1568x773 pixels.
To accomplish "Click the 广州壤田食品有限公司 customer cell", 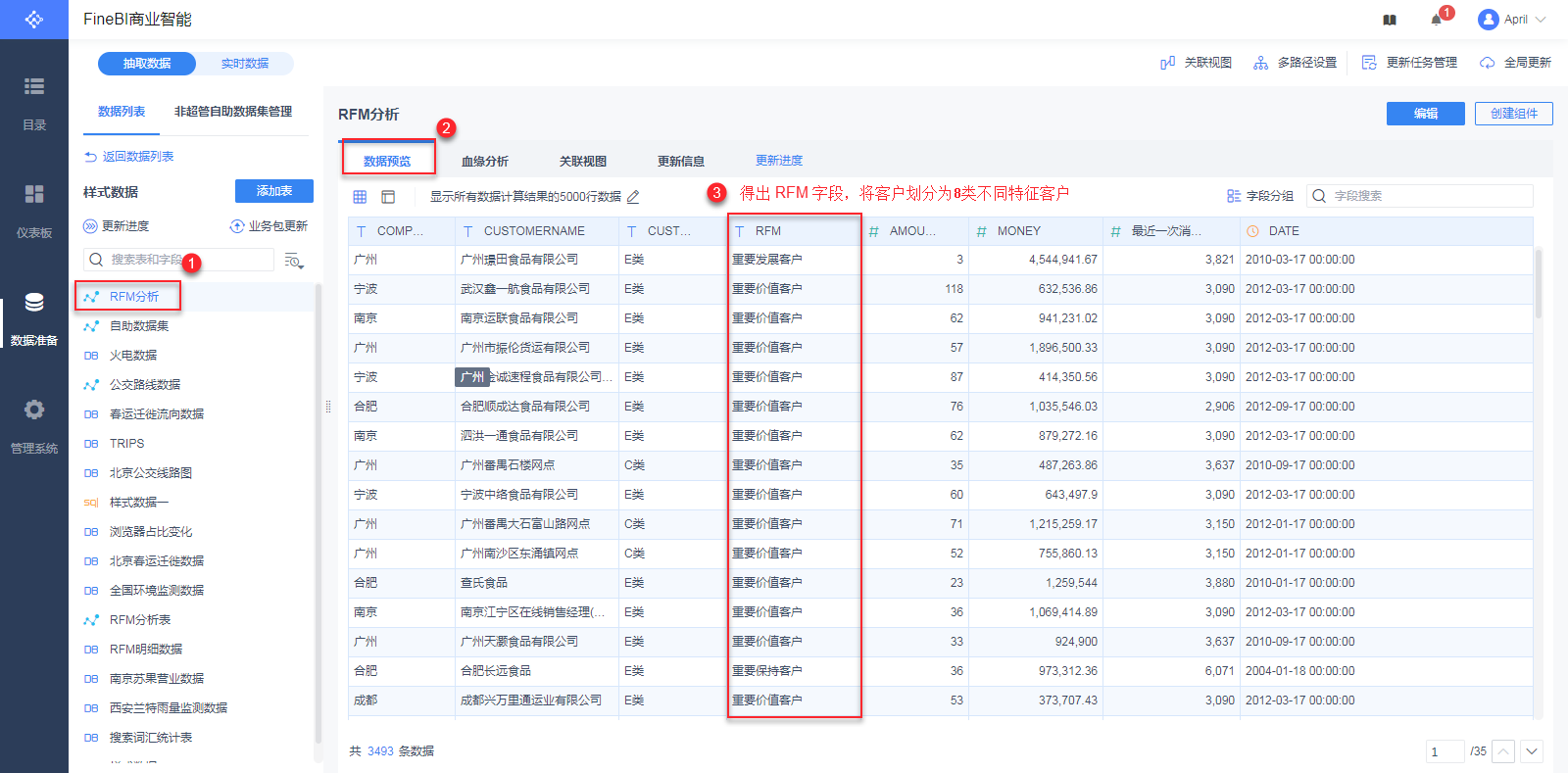I will (x=537, y=260).
